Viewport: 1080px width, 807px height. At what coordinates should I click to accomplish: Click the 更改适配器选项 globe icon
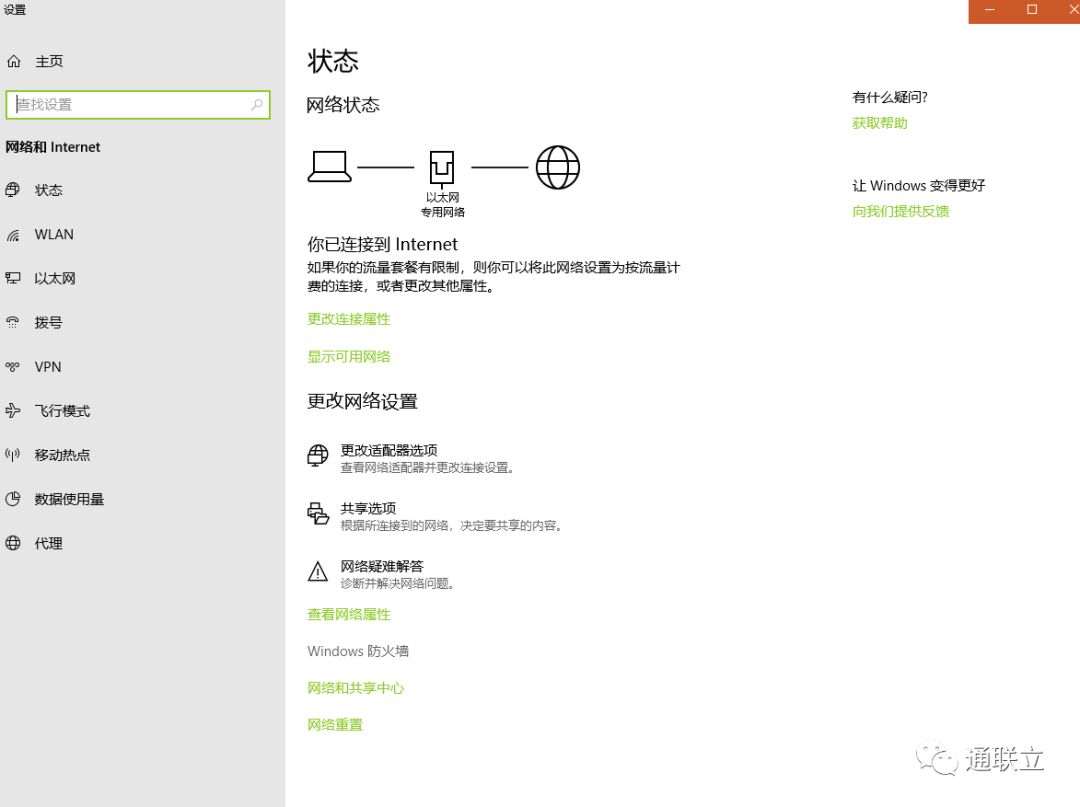(x=318, y=456)
